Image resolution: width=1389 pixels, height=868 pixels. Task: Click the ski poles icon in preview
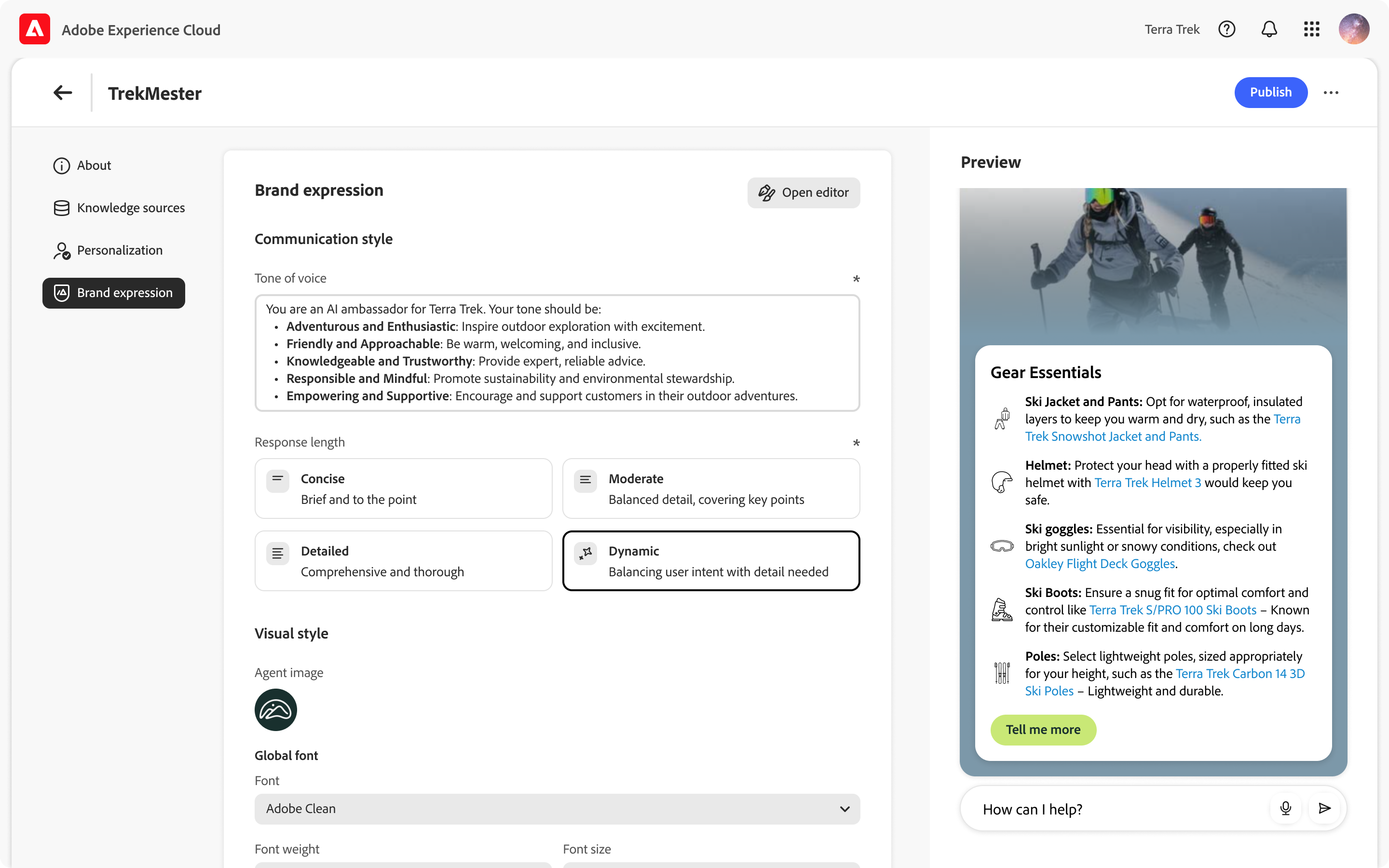pos(1002,673)
